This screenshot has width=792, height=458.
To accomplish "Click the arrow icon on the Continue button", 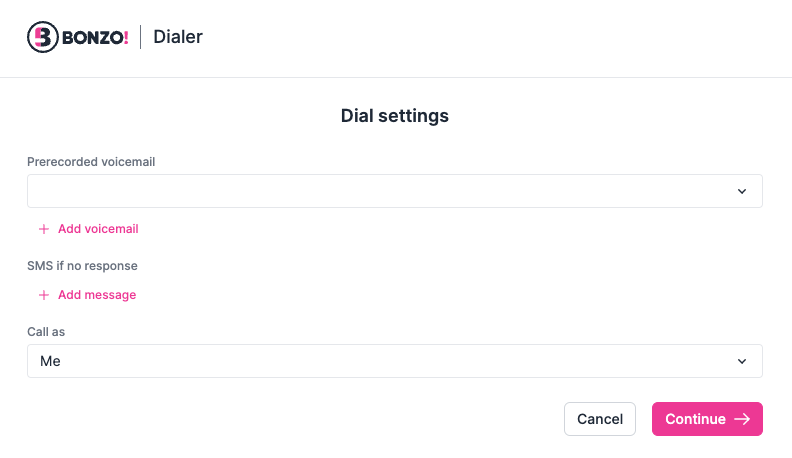I will [742, 419].
